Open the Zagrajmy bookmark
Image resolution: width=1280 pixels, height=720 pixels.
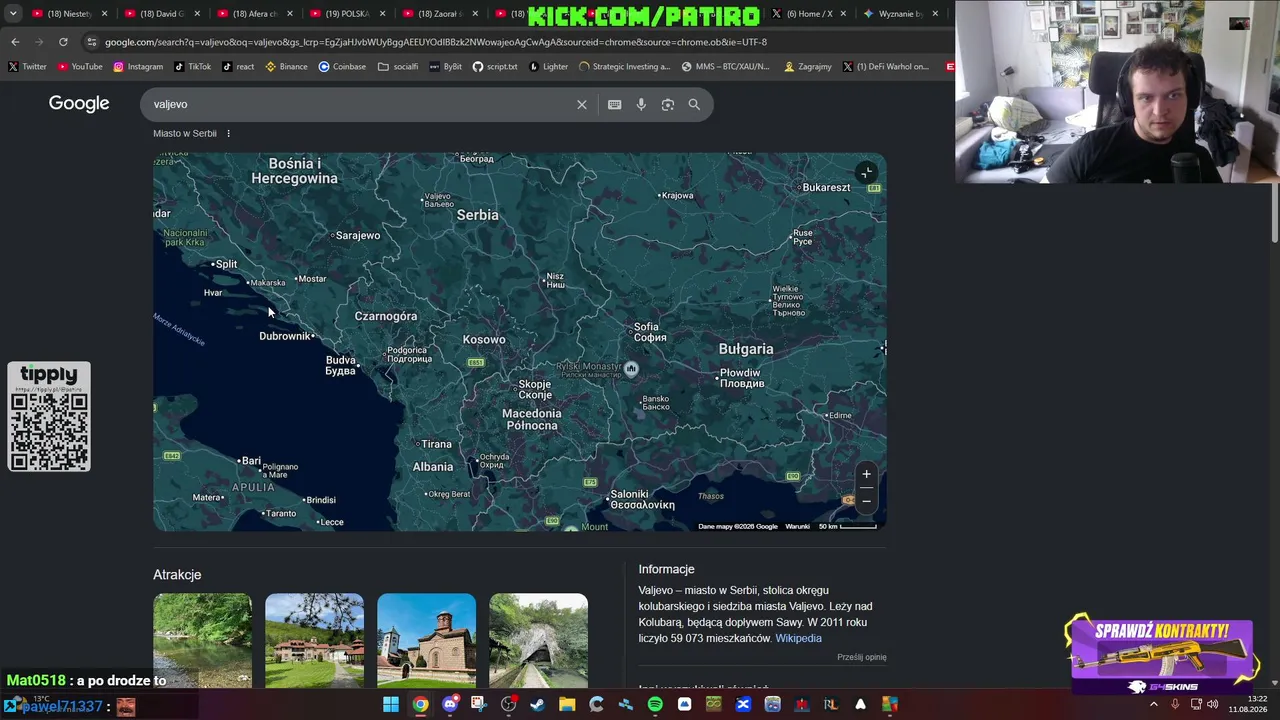pyautogui.click(x=808, y=67)
